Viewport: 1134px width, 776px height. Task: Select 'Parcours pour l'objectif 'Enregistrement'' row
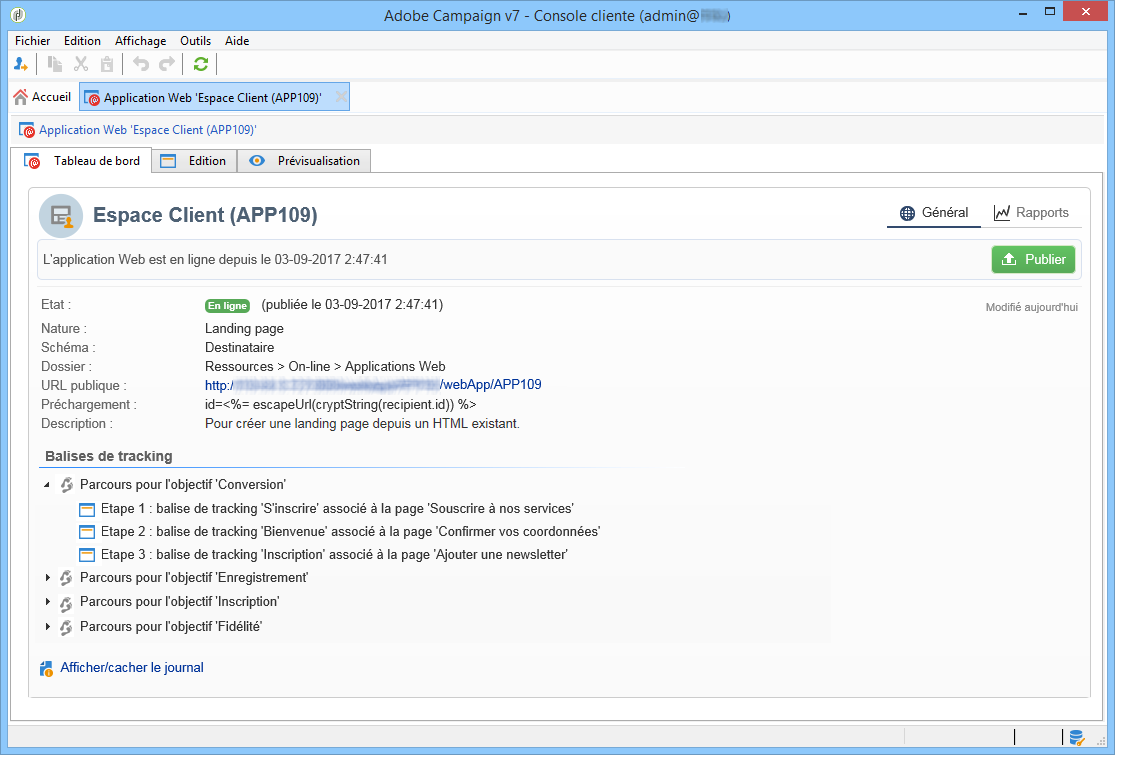click(x=194, y=578)
